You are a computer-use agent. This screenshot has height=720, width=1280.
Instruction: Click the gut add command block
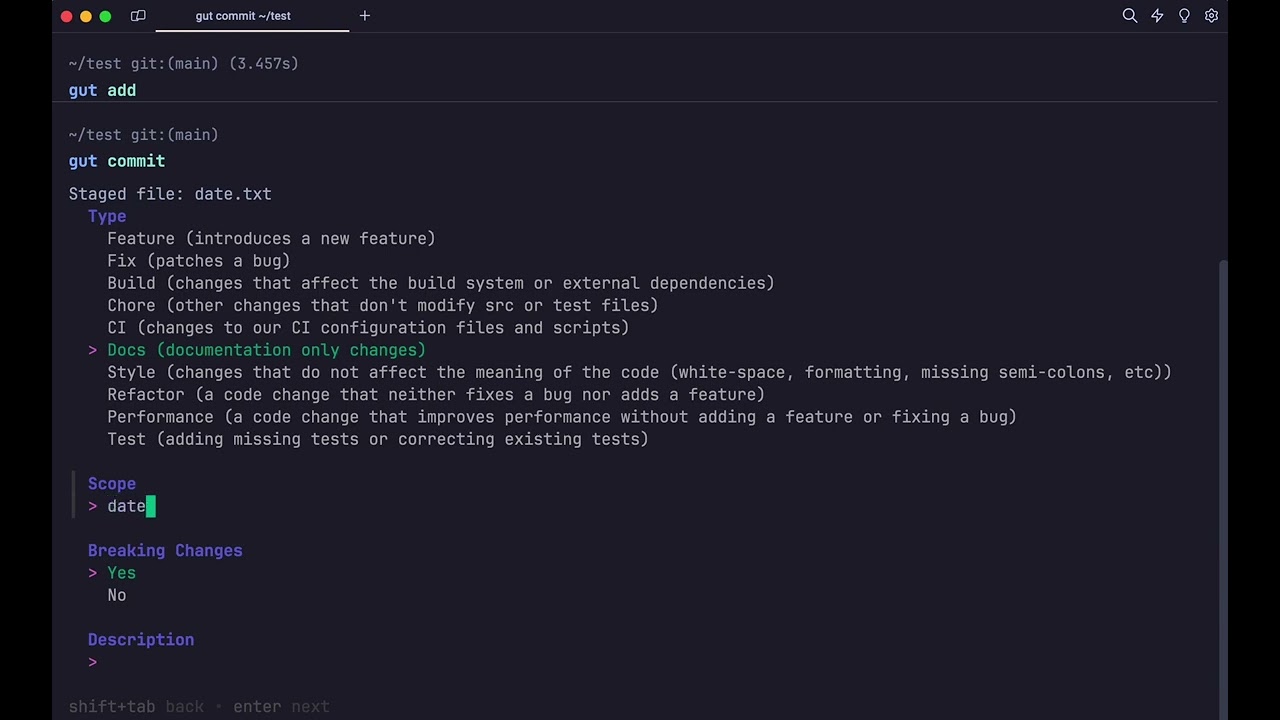640,77
